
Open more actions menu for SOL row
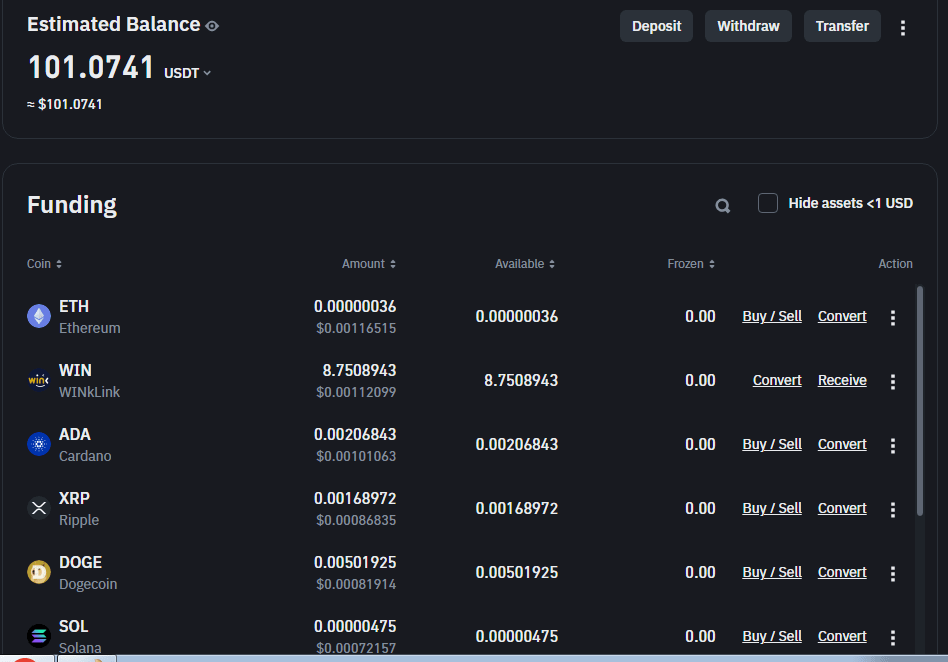pos(893,638)
